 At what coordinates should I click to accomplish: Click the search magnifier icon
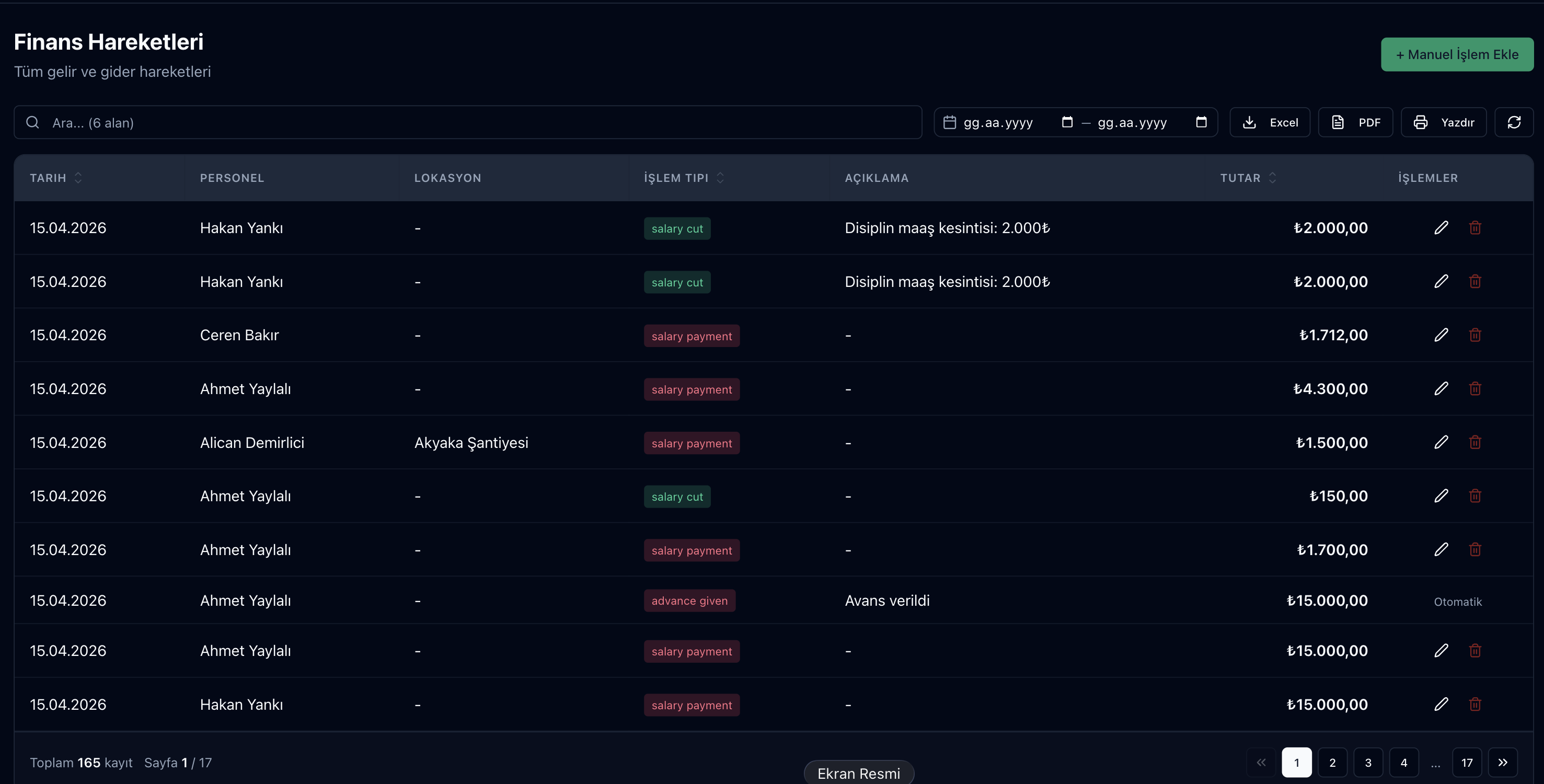[x=33, y=122]
